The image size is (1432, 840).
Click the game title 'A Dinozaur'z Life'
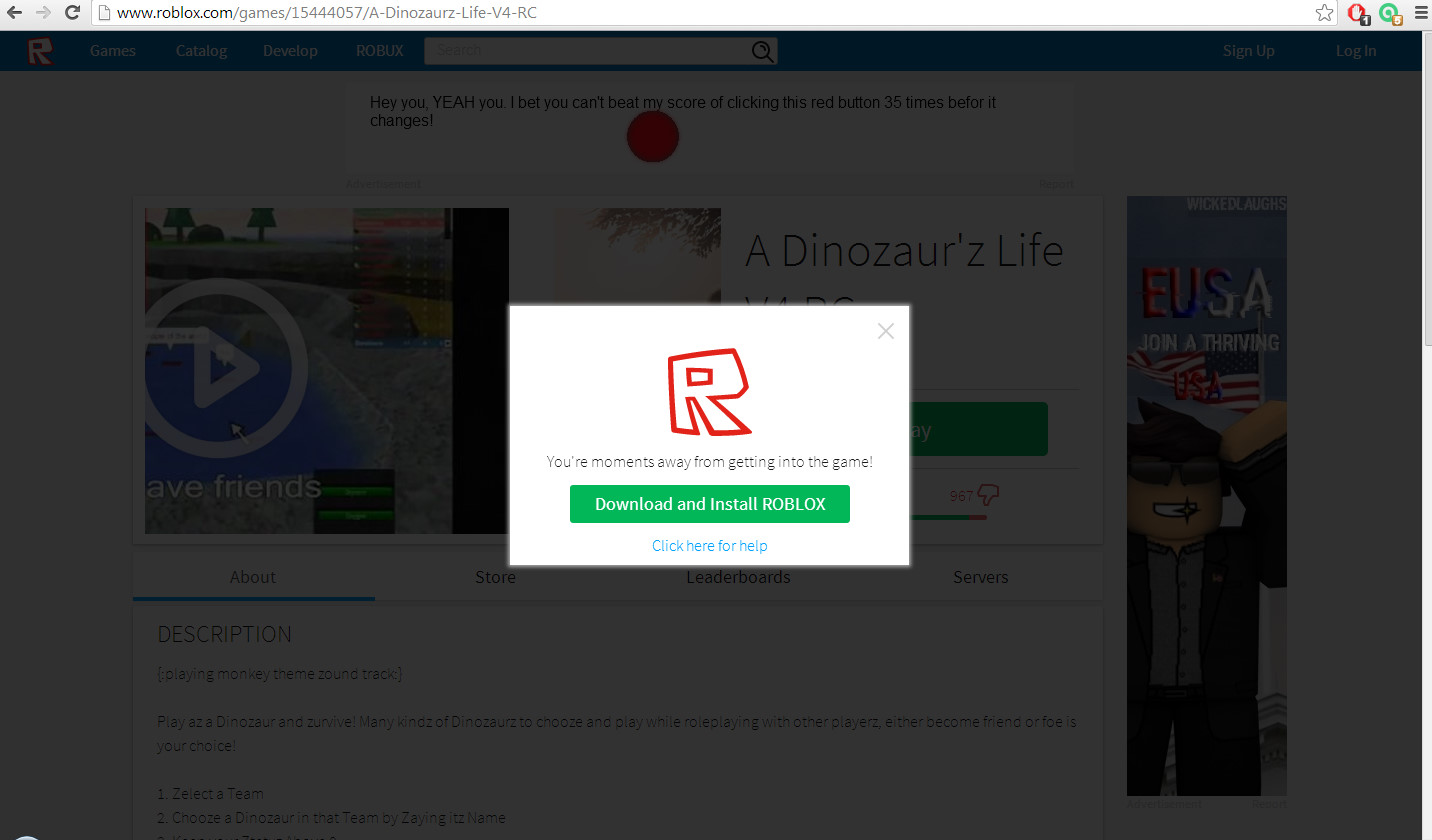(904, 251)
